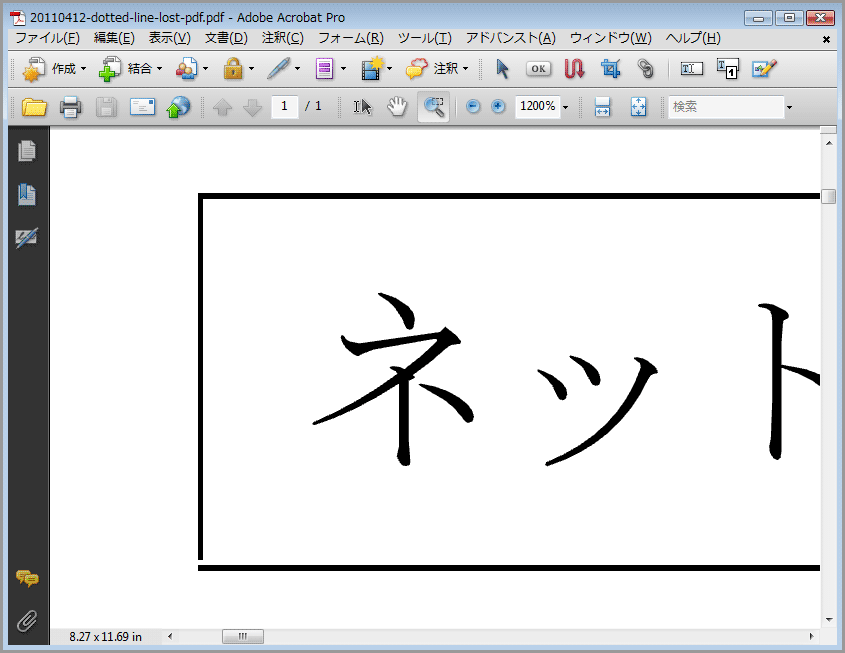Image resolution: width=845 pixels, height=653 pixels.
Task: Click the Print icon
Action: [x=71, y=107]
